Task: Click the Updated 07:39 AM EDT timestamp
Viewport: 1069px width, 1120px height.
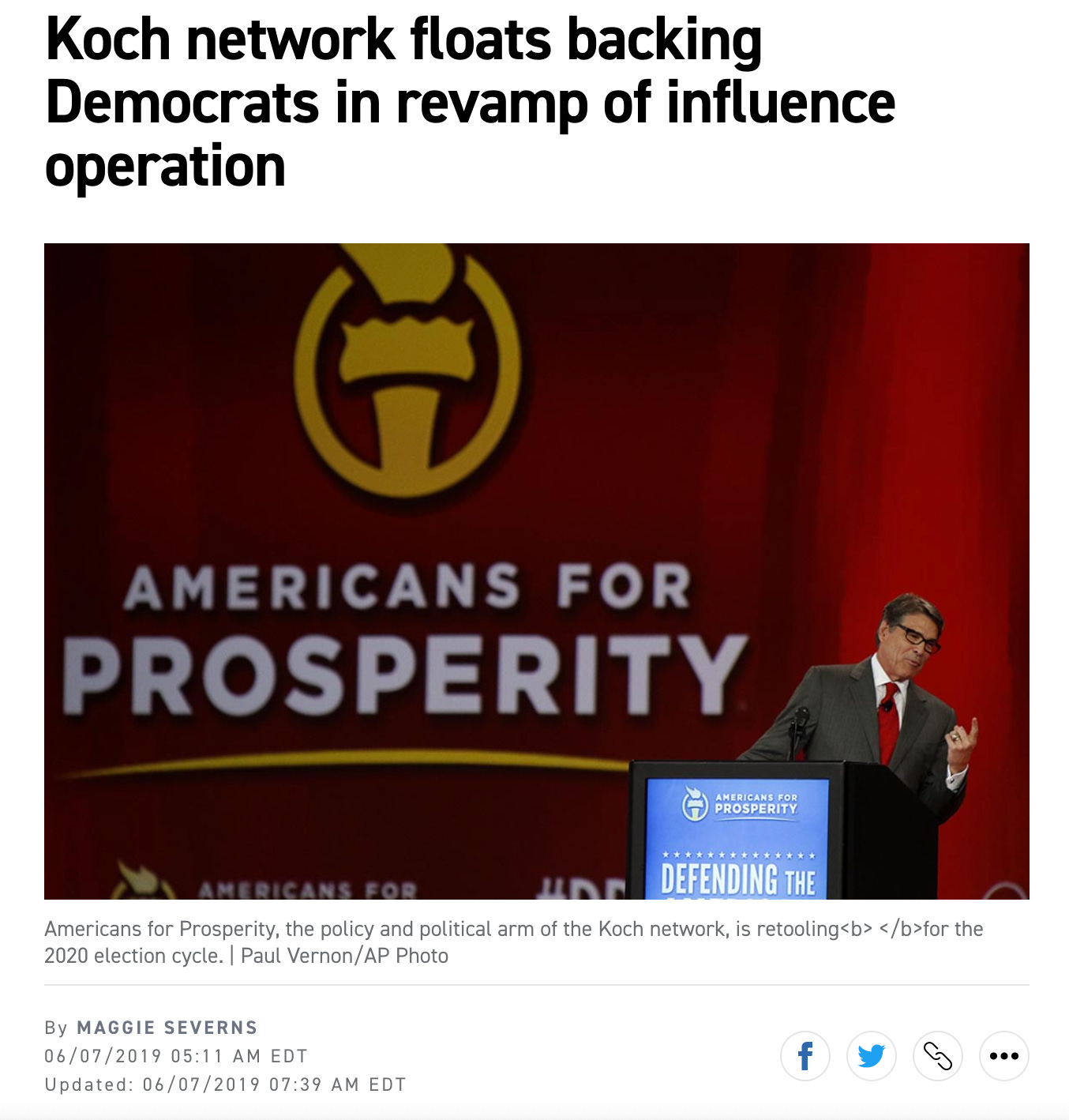Action: (x=225, y=1084)
